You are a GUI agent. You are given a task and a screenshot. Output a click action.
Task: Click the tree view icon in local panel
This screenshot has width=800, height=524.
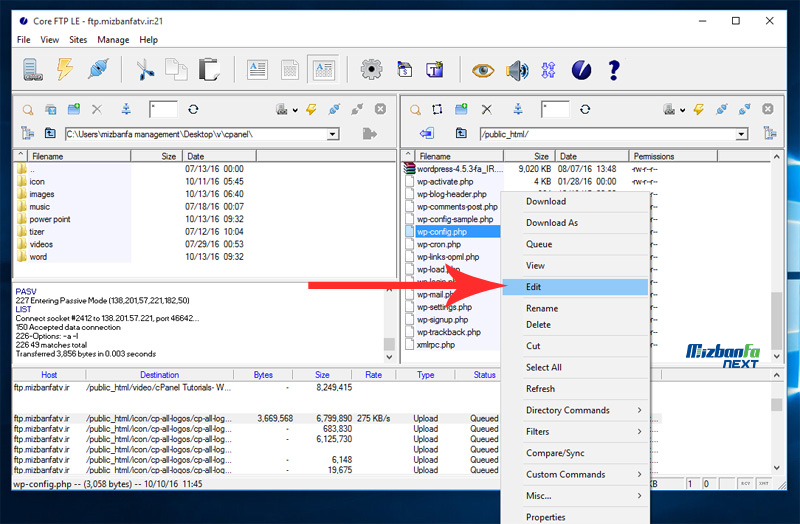click(28, 133)
